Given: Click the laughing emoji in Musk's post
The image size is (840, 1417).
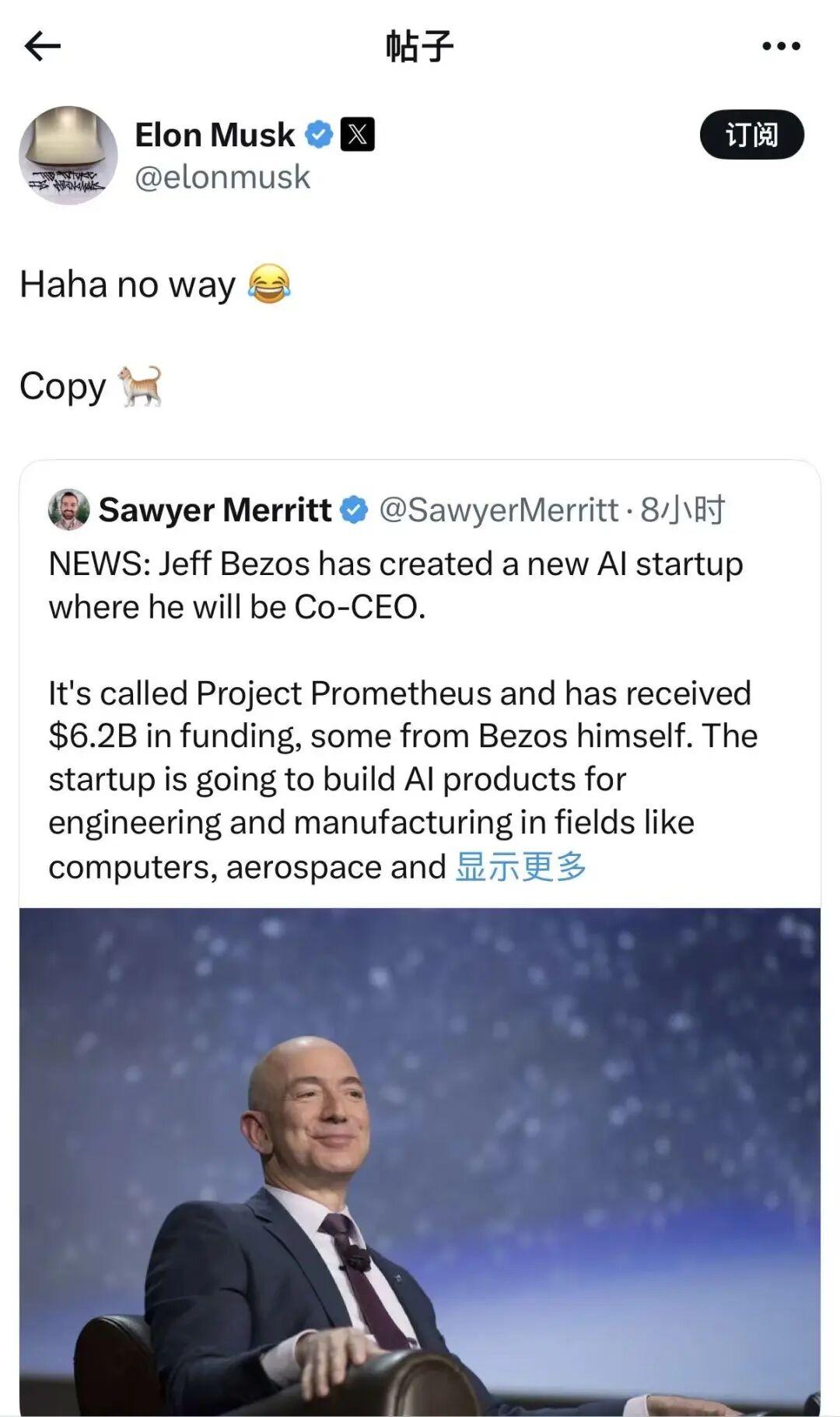Looking at the screenshot, I should (271, 285).
